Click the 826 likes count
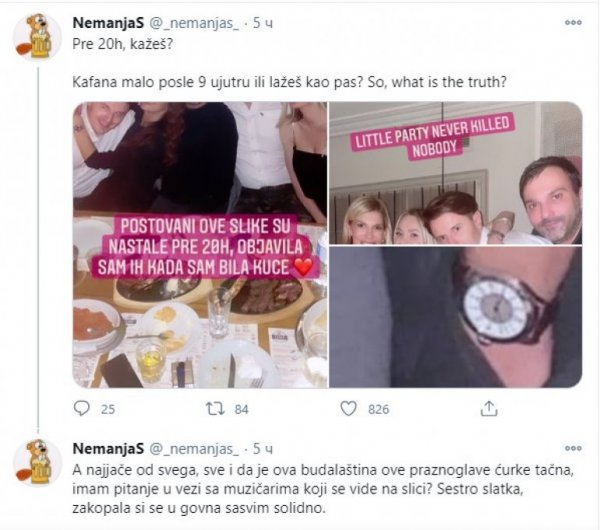The height and width of the screenshot is (530, 600). [x=378, y=409]
